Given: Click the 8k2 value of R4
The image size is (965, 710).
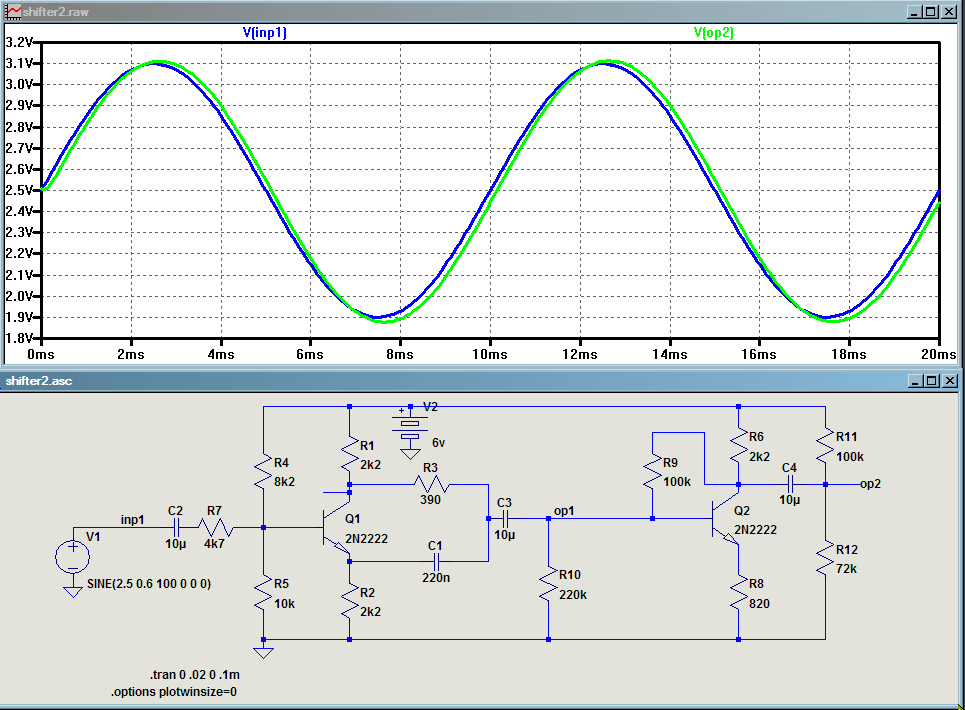Looking at the screenshot, I should [x=284, y=482].
